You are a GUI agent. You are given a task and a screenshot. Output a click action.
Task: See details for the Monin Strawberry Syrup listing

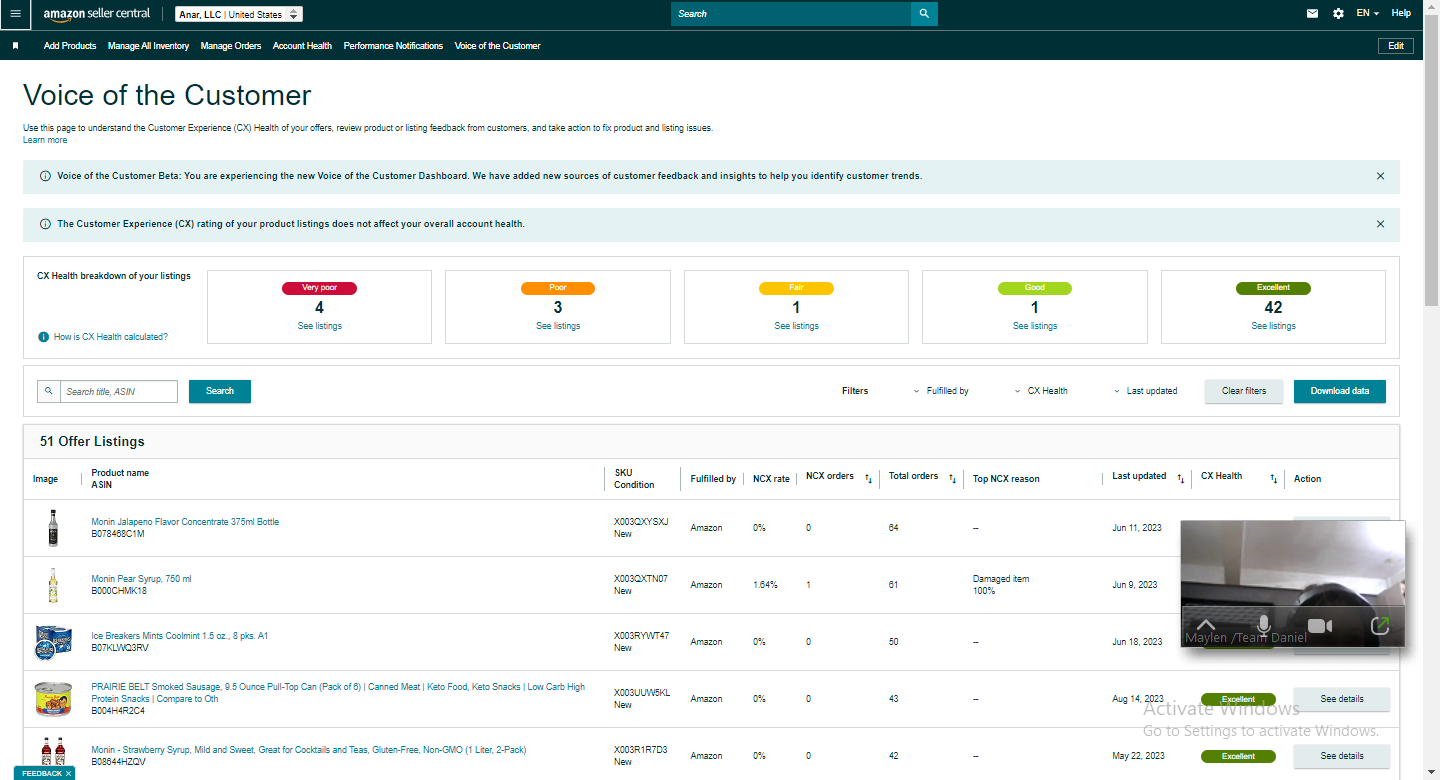point(1342,756)
